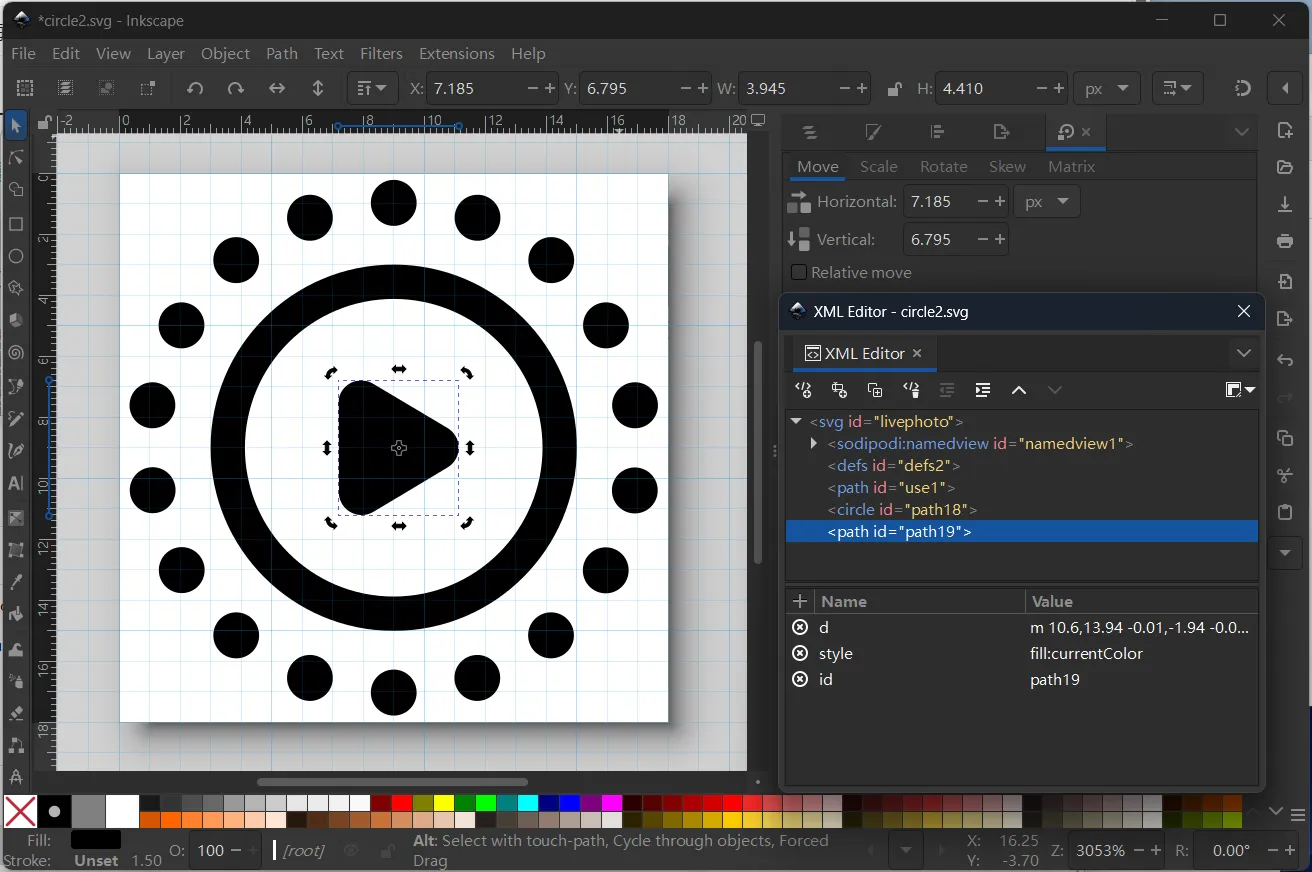1312x872 pixels.
Task: Open the Filters menu
Action: [x=381, y=53]
